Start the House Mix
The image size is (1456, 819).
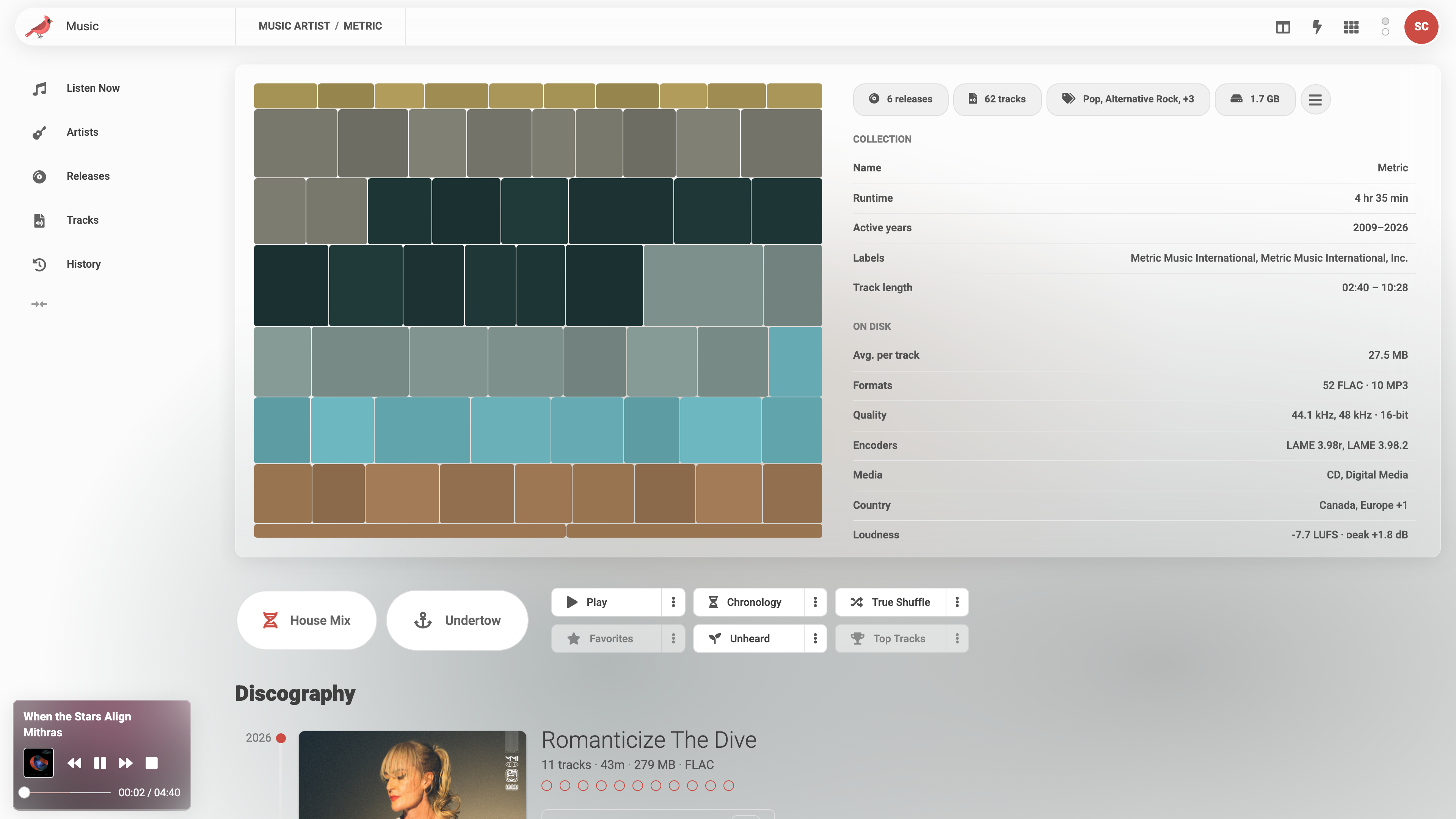pyautogui.click(x=306, y=621)
